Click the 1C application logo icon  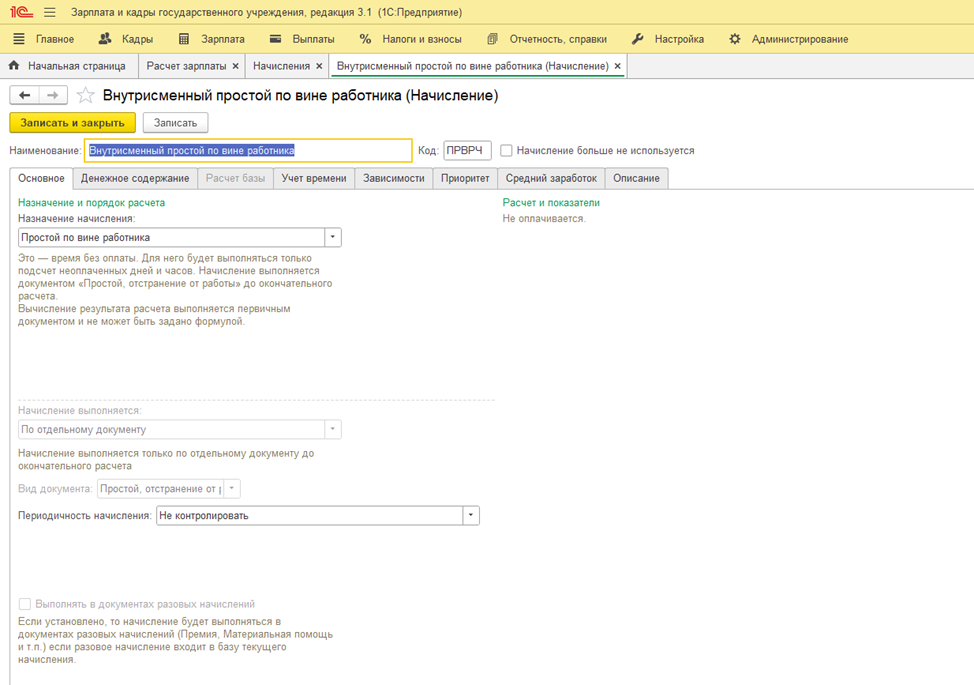tap(22, 12)
